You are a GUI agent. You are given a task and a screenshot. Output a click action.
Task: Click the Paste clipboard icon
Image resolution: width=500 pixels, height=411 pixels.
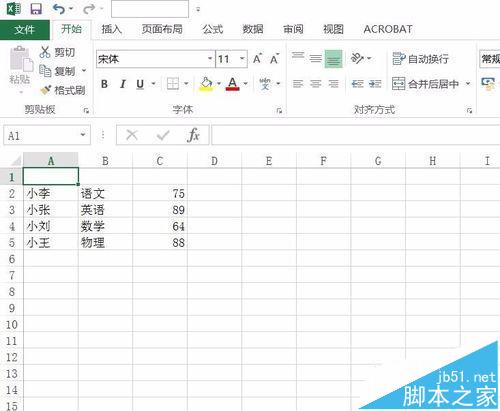(x=21, y=59)
